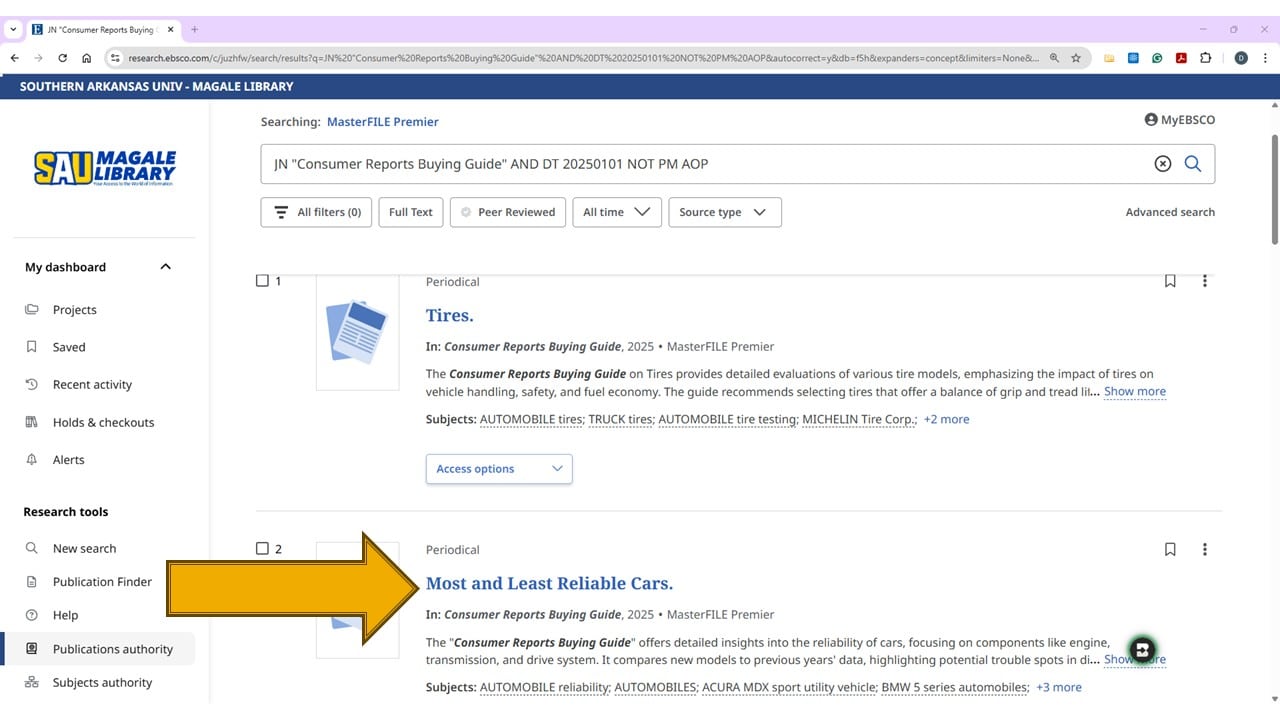Screen dimensions: 1280x720
Task: Open Recent activity in sidebar
Action: pyautogui.click(x=92, y=384)
